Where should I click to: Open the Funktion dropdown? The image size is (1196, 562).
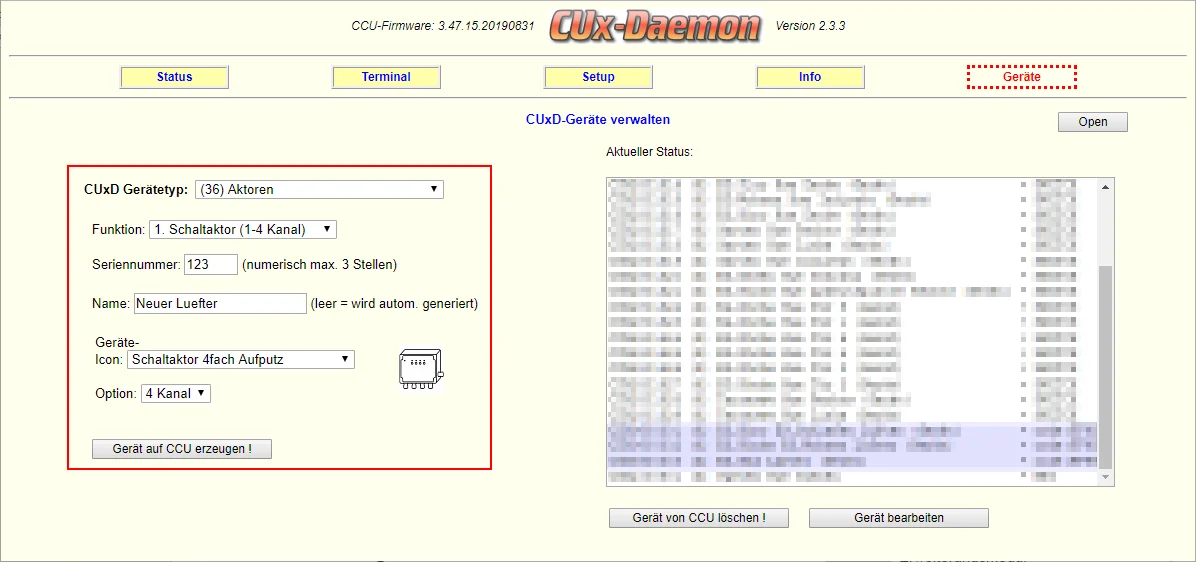pyautogui.click(x=243, y=229)
